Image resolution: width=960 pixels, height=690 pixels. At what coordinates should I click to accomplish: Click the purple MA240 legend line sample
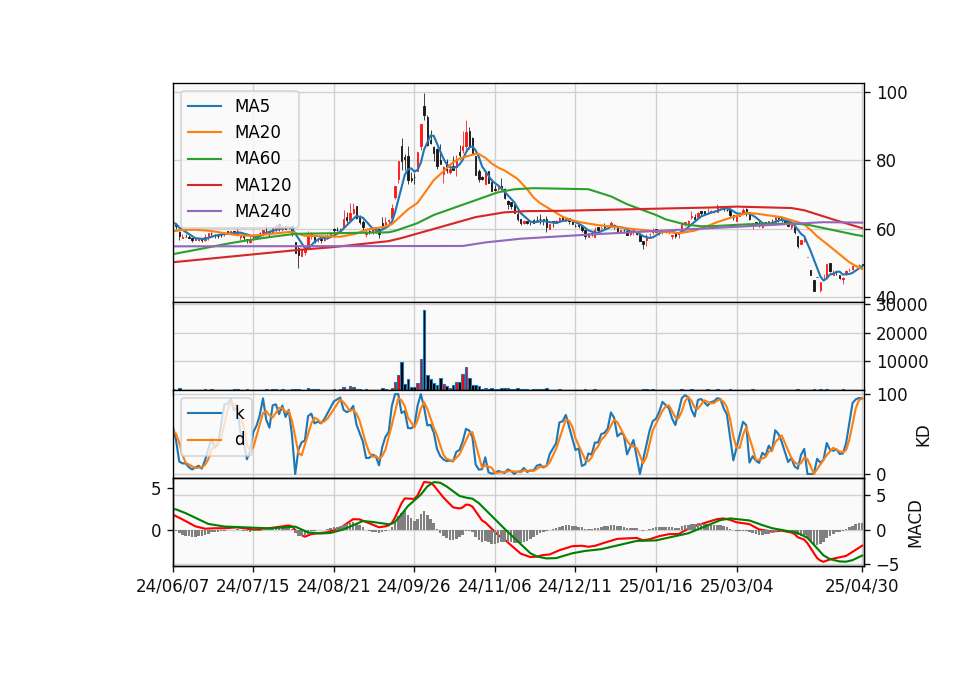(x=204, y=211)
